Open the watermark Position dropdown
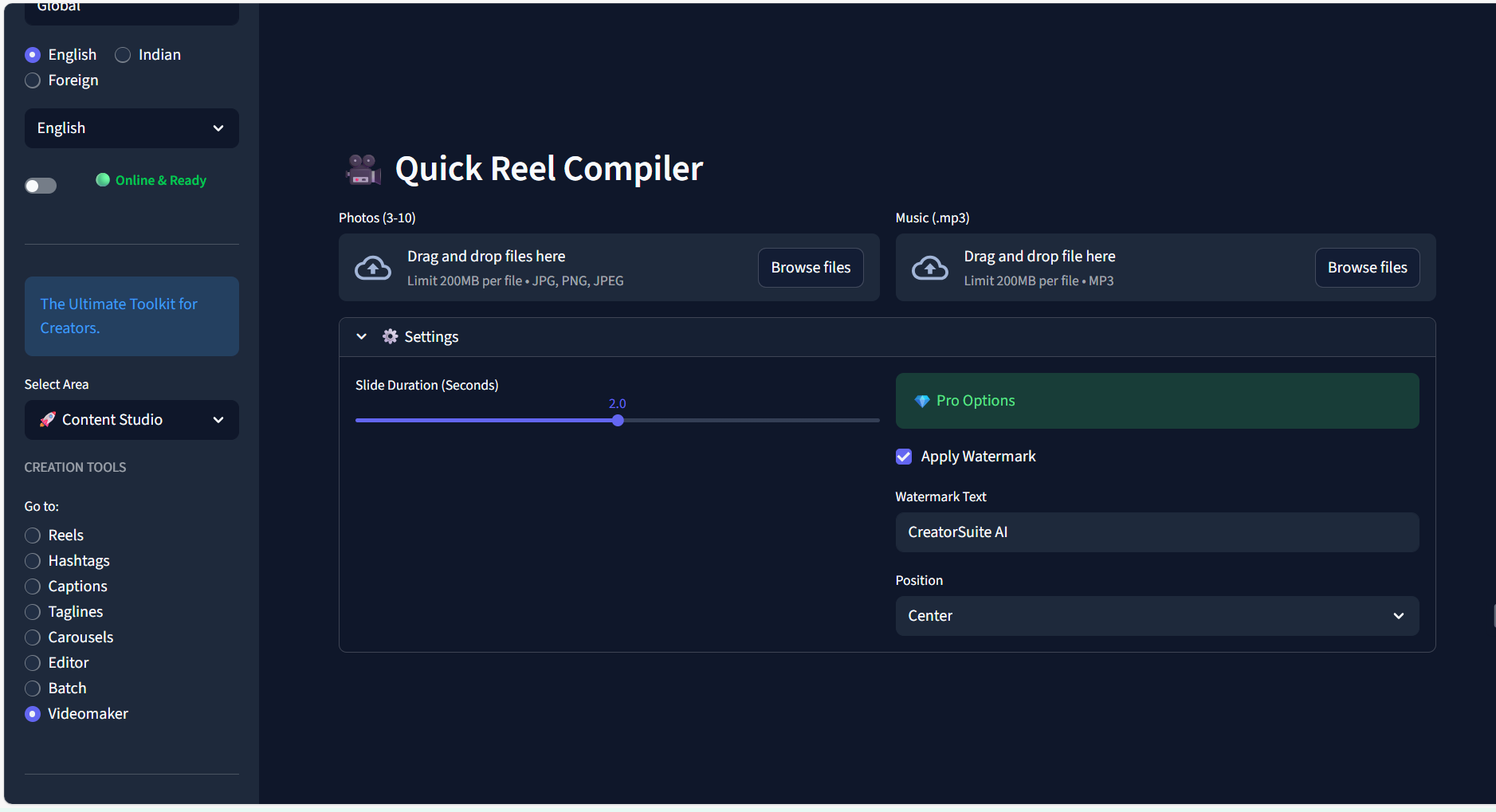 (x=1156, y=616)
